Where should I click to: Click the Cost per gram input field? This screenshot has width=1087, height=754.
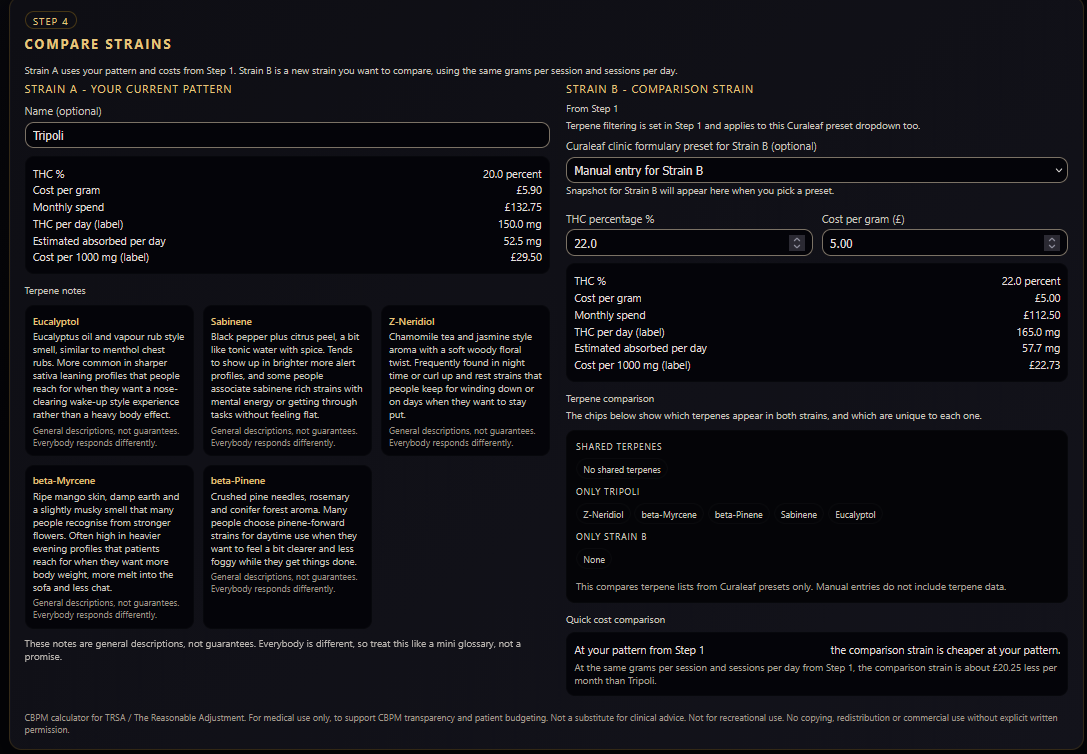point(944,243)
